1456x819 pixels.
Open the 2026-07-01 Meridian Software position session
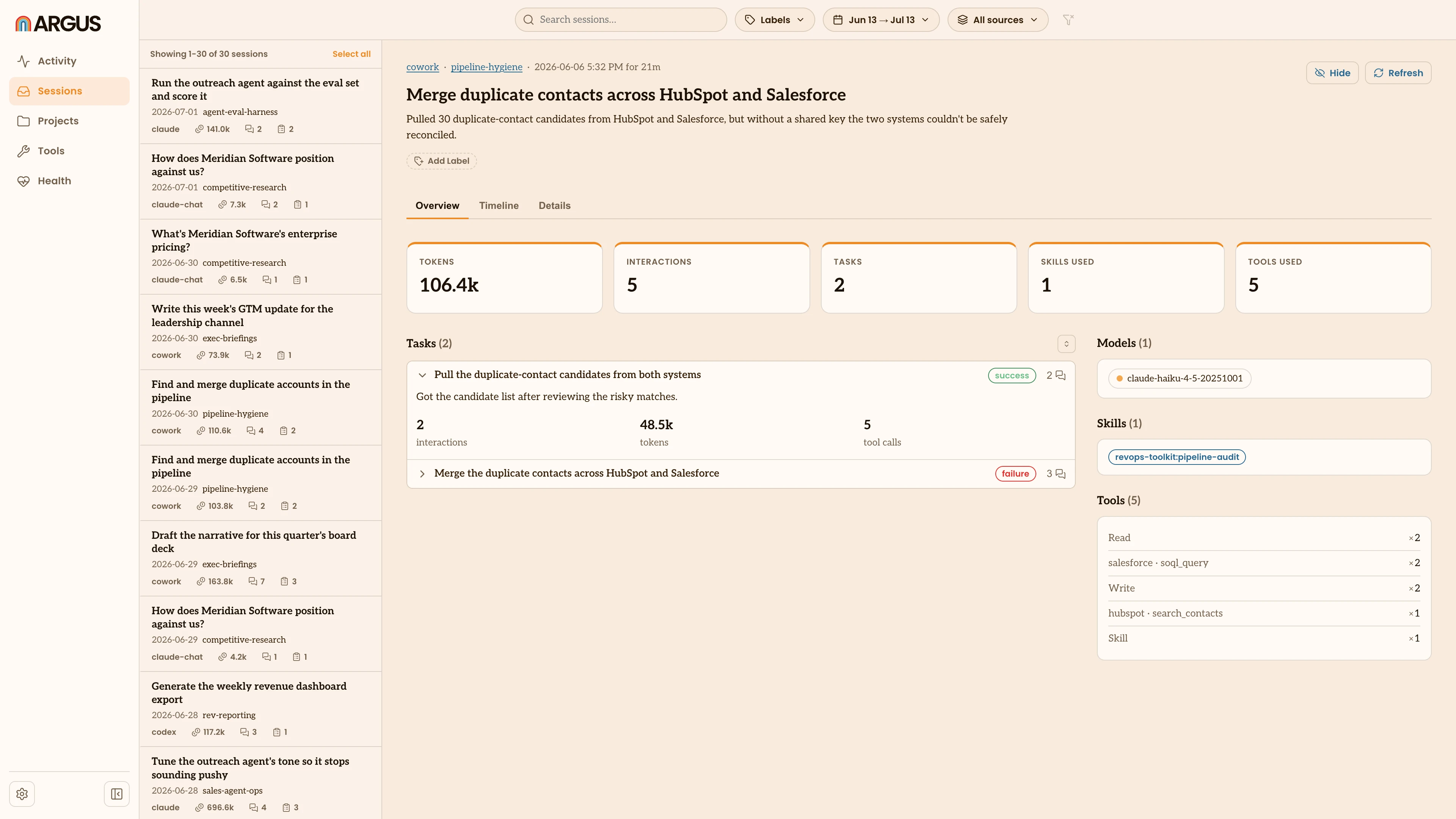260,182
